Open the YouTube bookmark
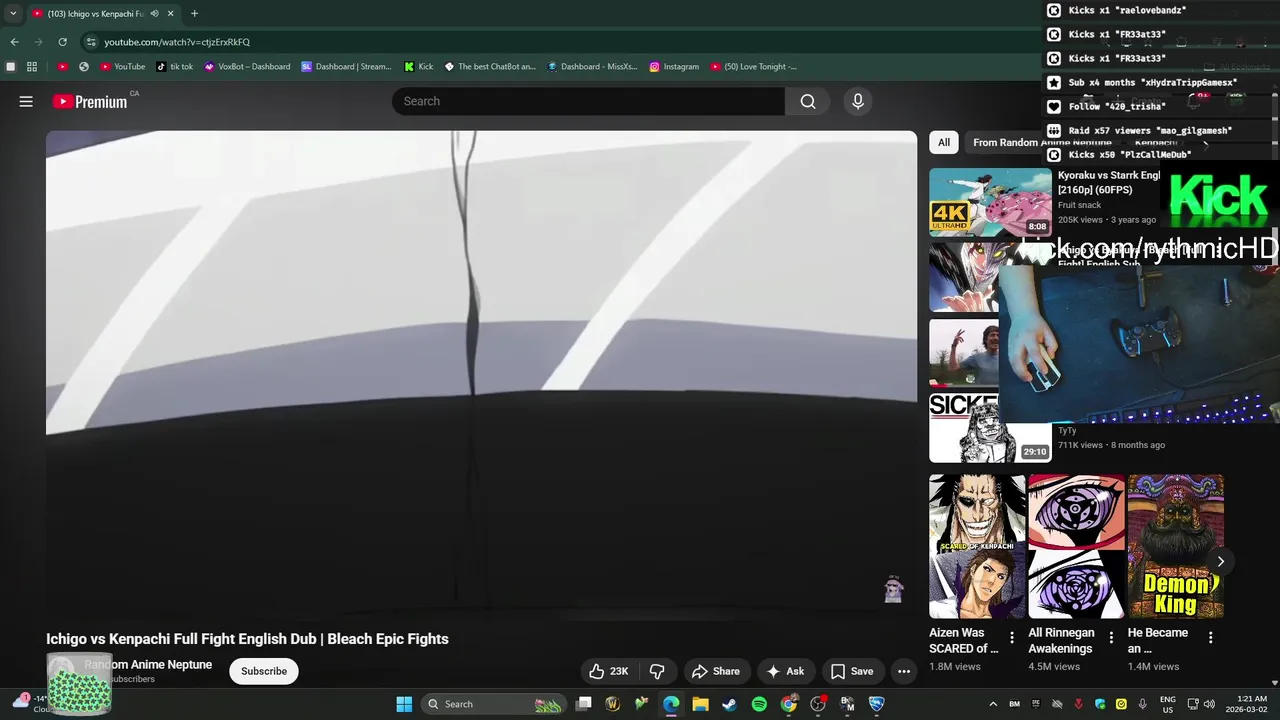 pyautogui.click(x=123, y=67)
